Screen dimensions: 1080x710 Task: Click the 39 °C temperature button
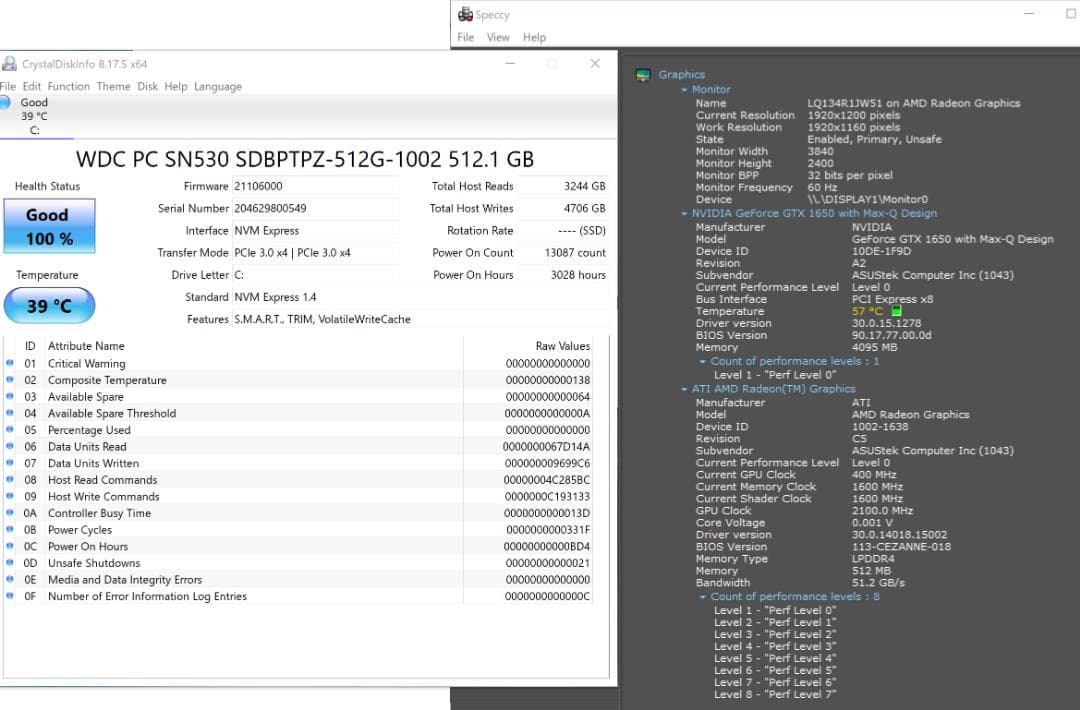pyautogui.click(x=49, y=306)
